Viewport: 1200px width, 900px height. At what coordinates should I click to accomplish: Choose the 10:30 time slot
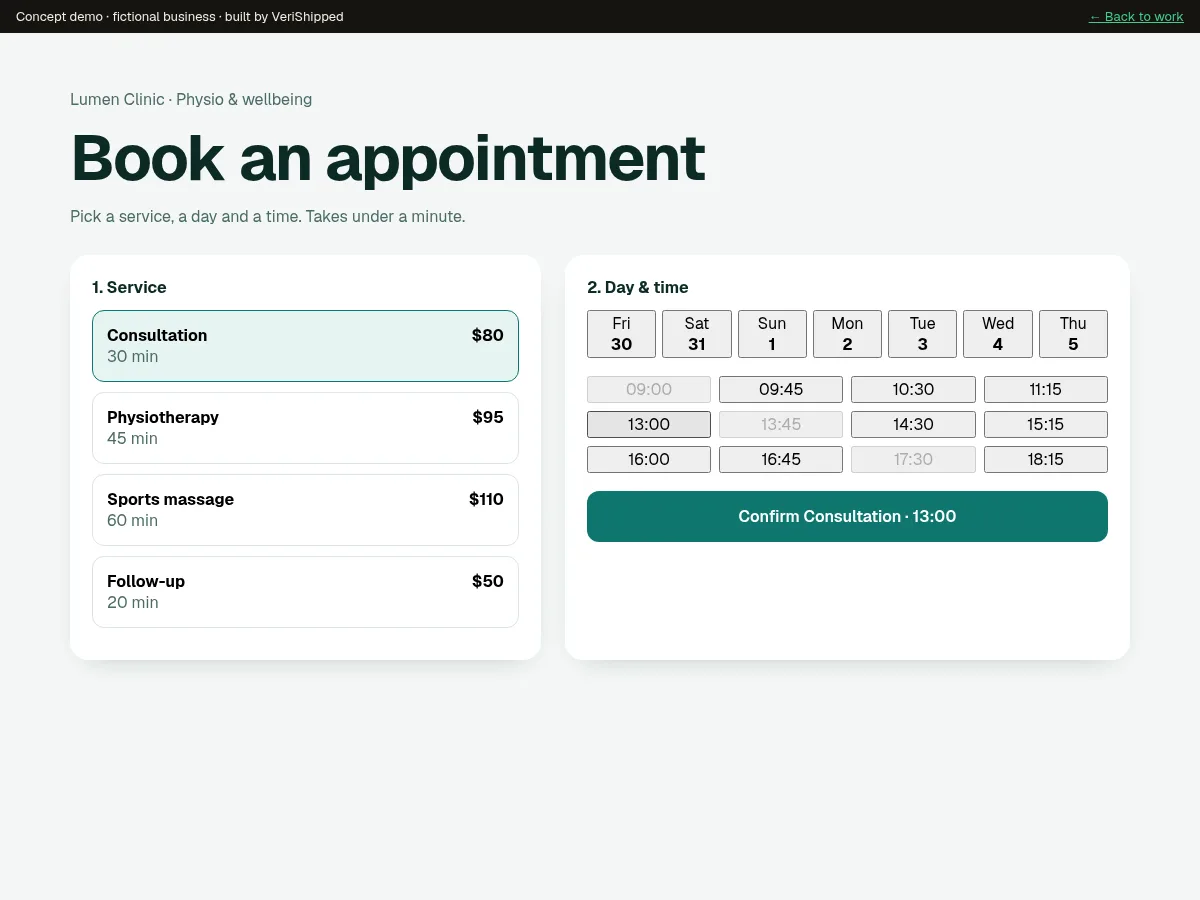pos(913,390)
